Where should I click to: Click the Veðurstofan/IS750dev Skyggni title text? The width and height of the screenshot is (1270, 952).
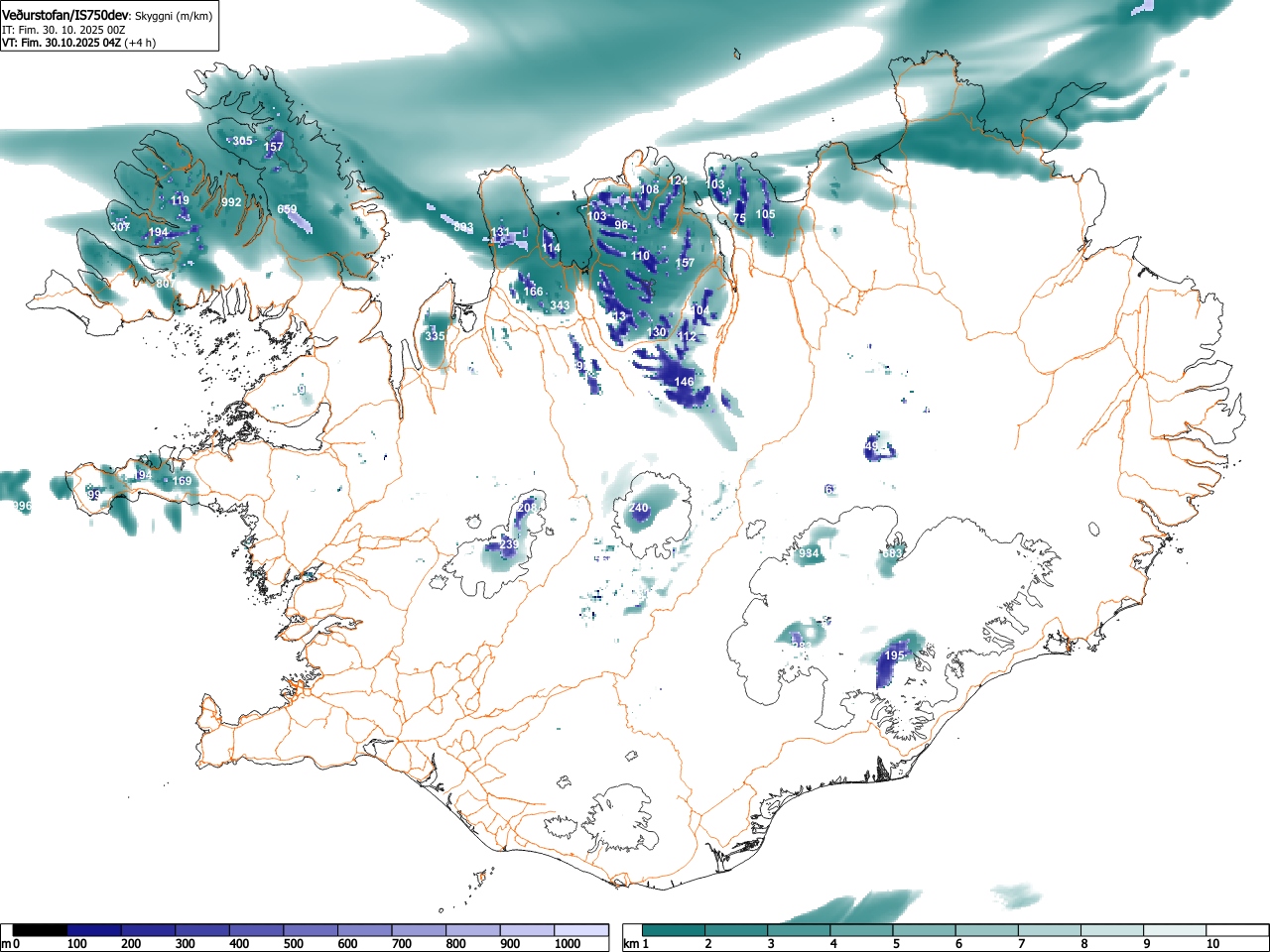click(x=107, y=16)
